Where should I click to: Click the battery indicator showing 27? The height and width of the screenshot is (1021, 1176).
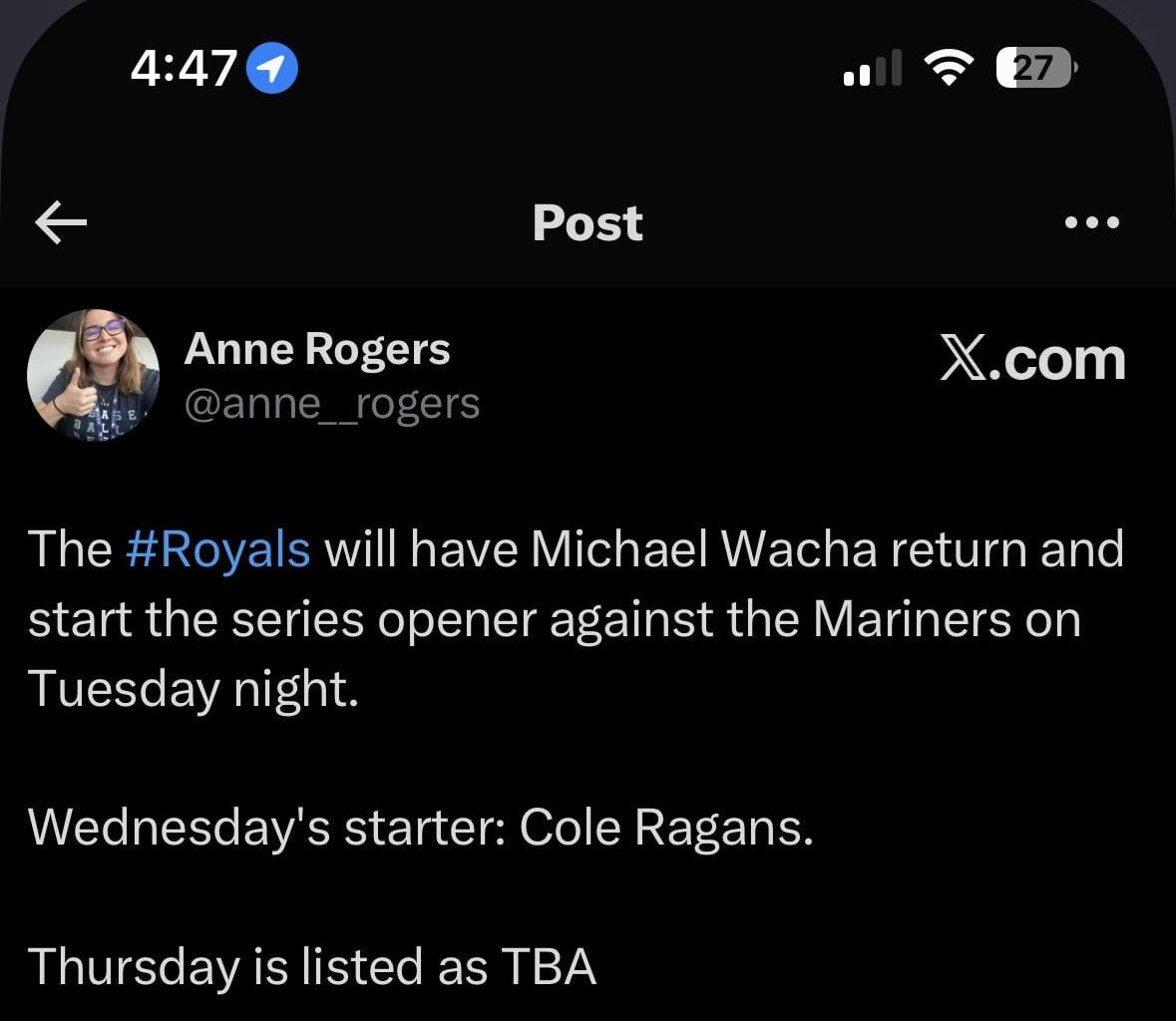pyautogui.click(x=1033, y=68)
